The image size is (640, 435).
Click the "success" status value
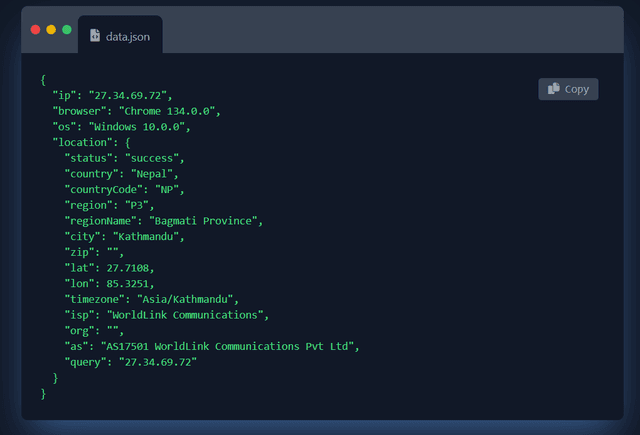(154, 158)
